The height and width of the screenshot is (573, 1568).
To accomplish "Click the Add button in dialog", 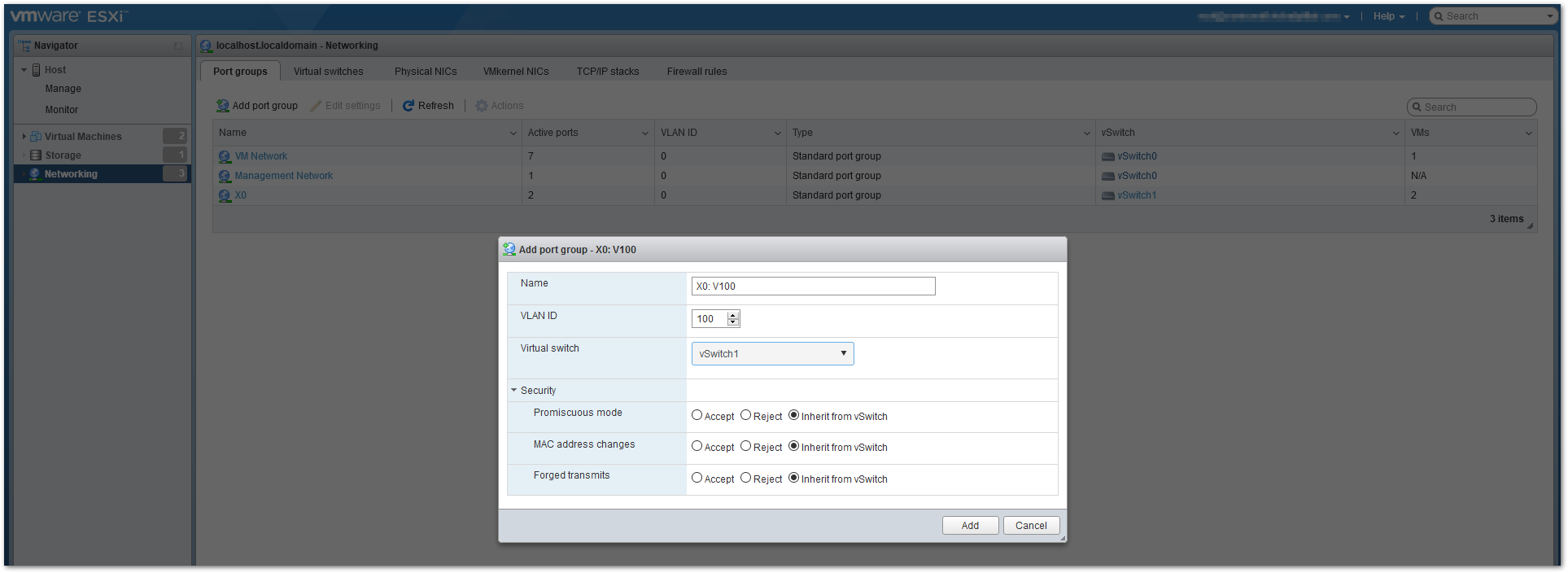I will point(970,526).
